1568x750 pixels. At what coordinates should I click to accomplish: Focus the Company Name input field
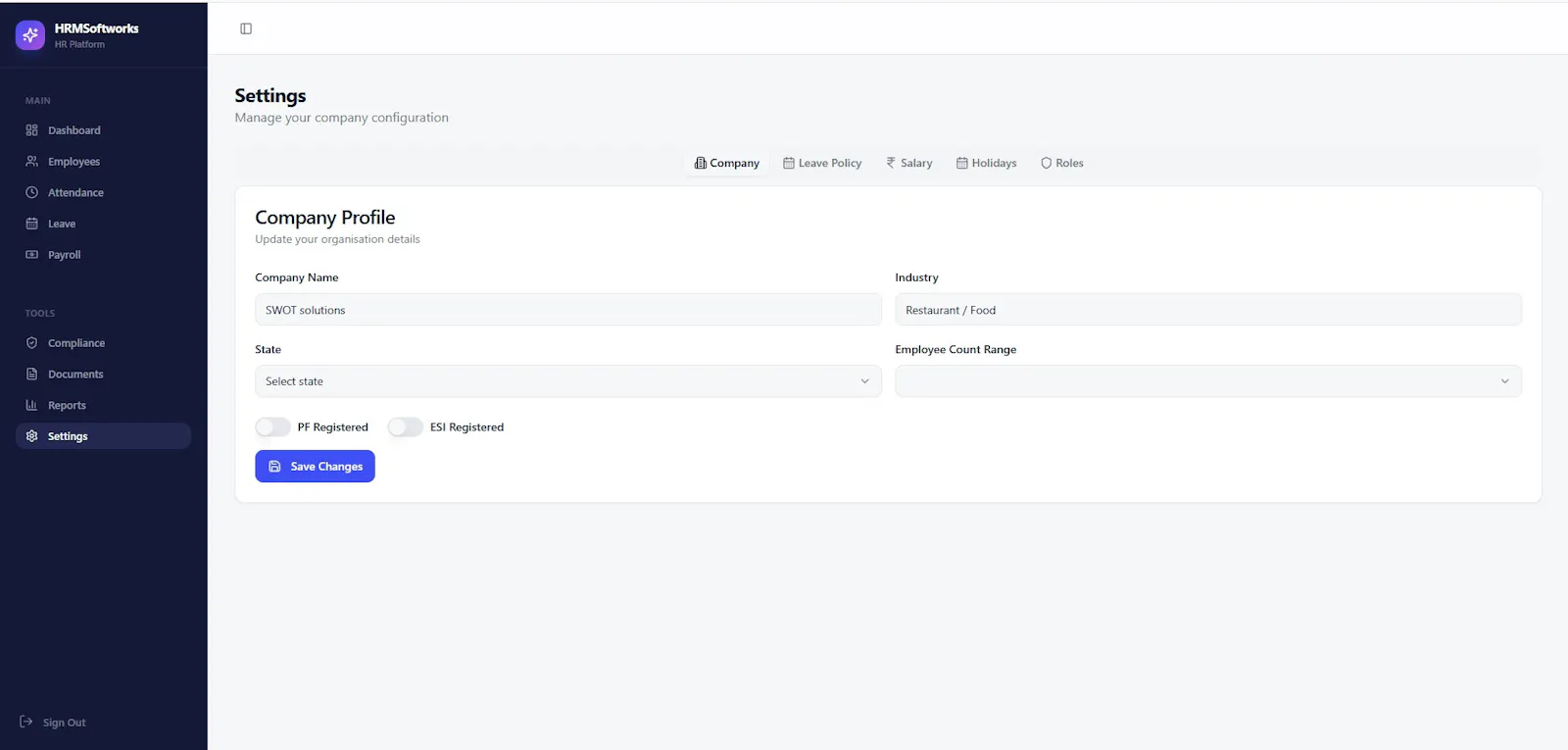(568, 310)
